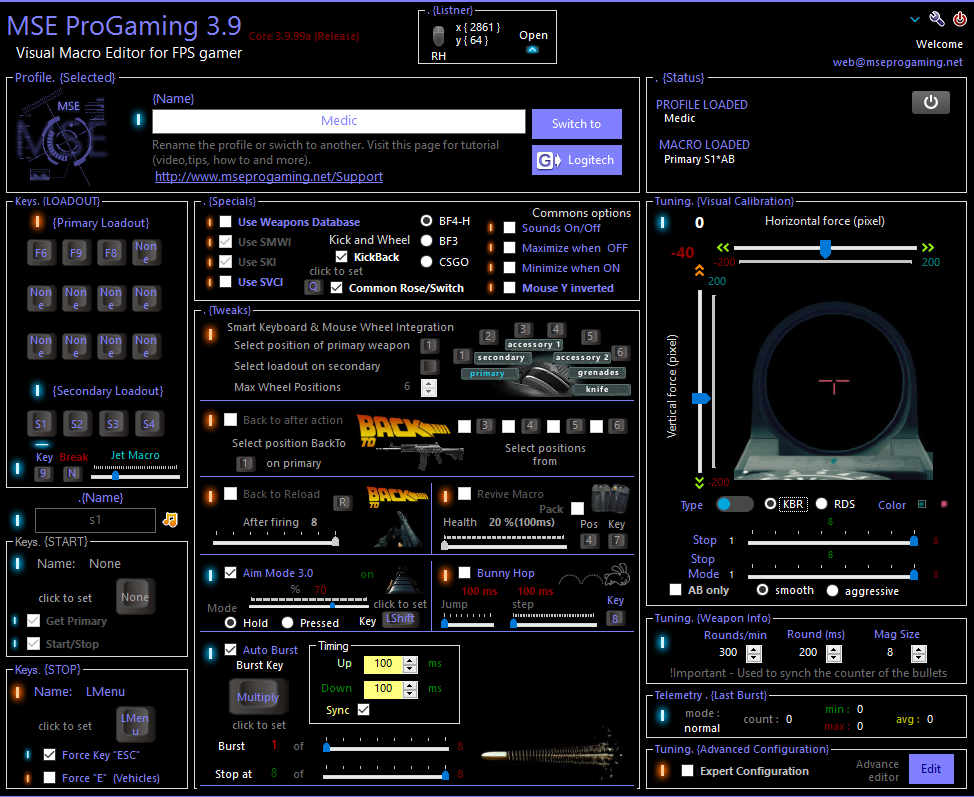The image size is (974, 797).
Task: Select the F6 primary loadout key
Action: pyautogui.click(x=41, y=253)
